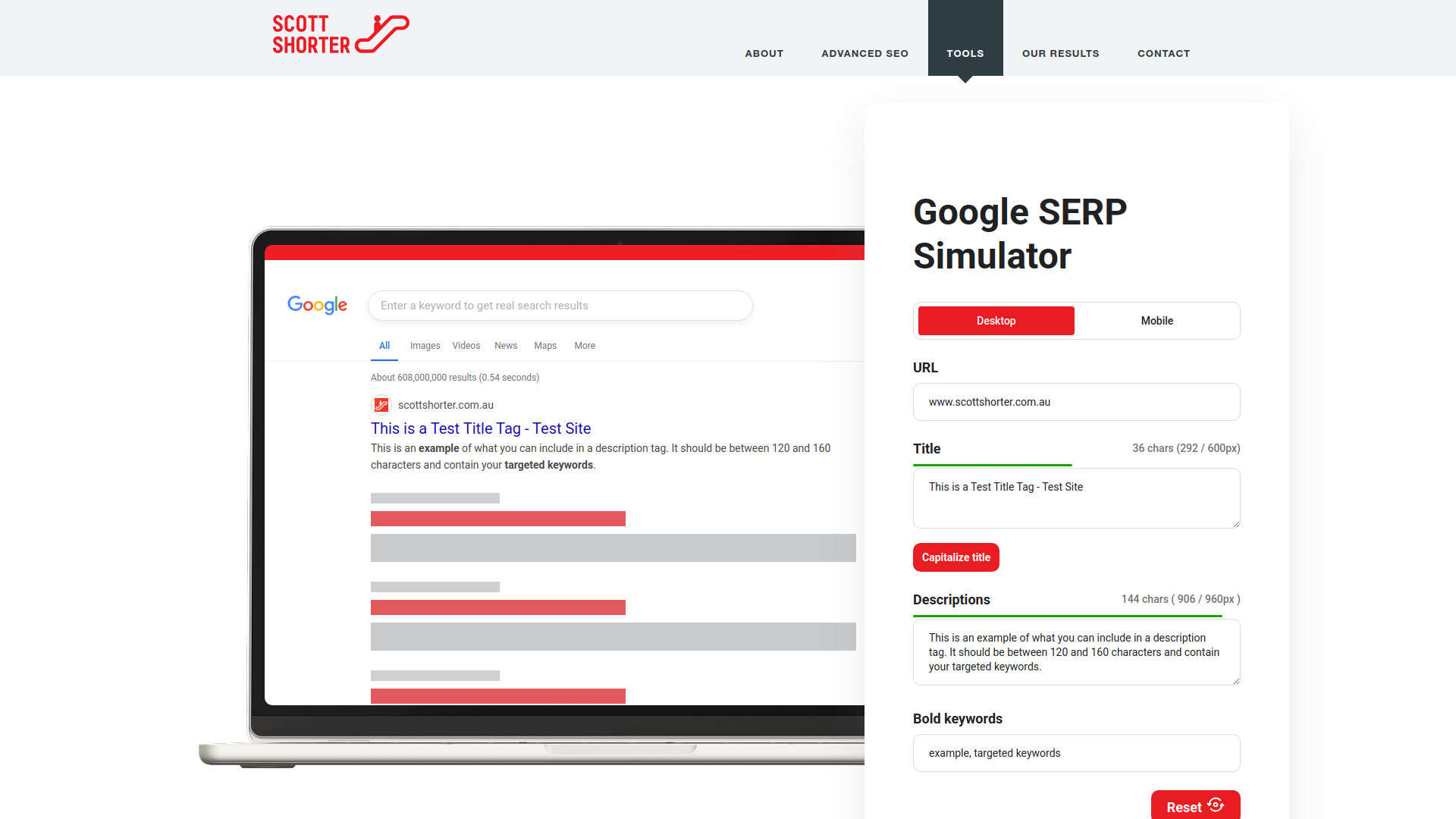
Task: Click the Bold keywords input field
Action: point(1077,753)
